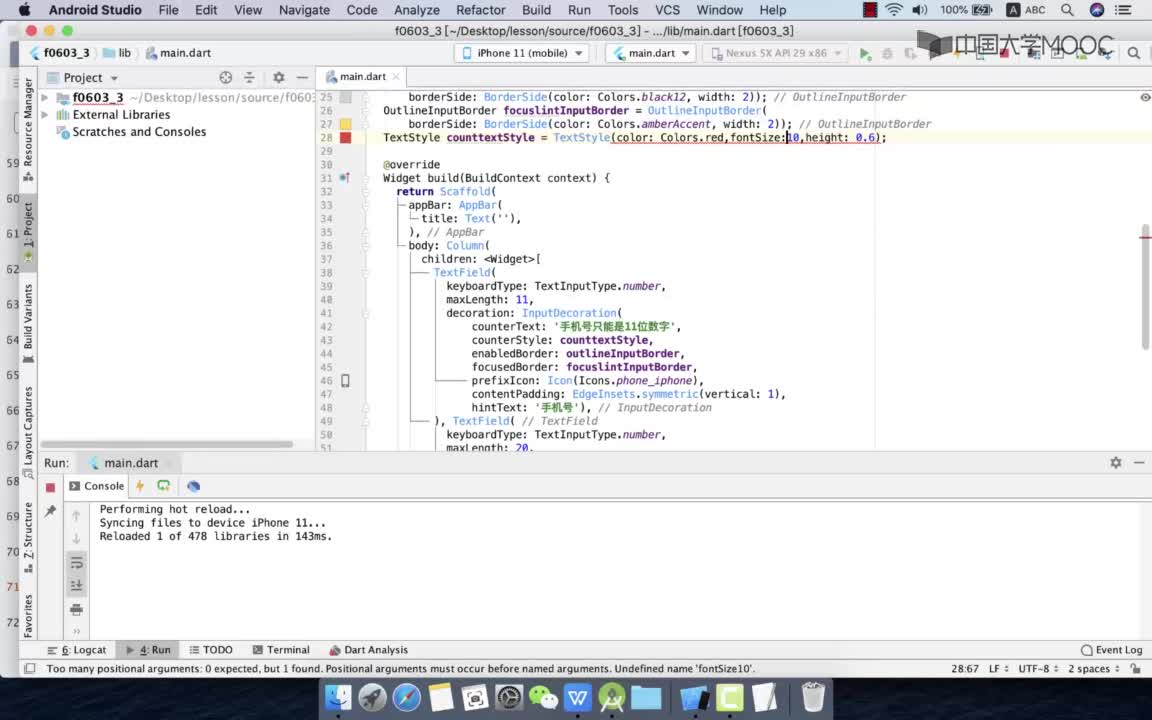Toggle the Favorites side panel
This screenshot has width=1152, height=720.
28,616
